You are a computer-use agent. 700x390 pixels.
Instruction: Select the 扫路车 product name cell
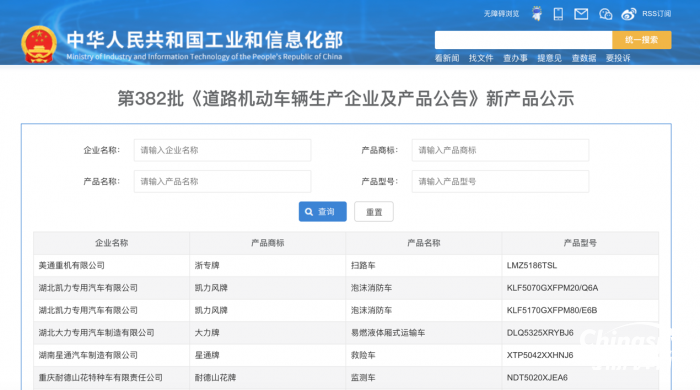424,266
